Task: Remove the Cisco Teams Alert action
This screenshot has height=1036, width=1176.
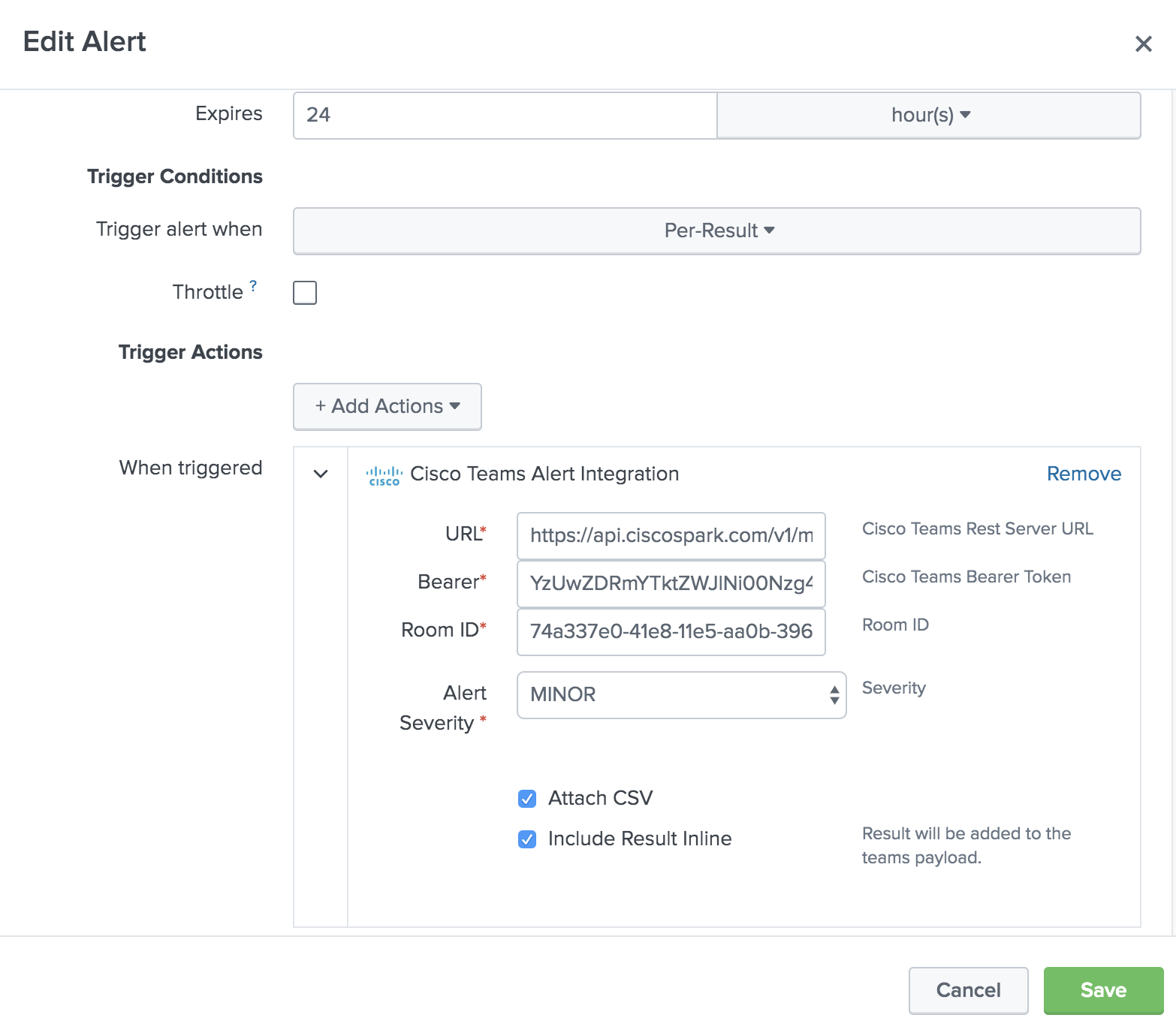Action: 1084,474
